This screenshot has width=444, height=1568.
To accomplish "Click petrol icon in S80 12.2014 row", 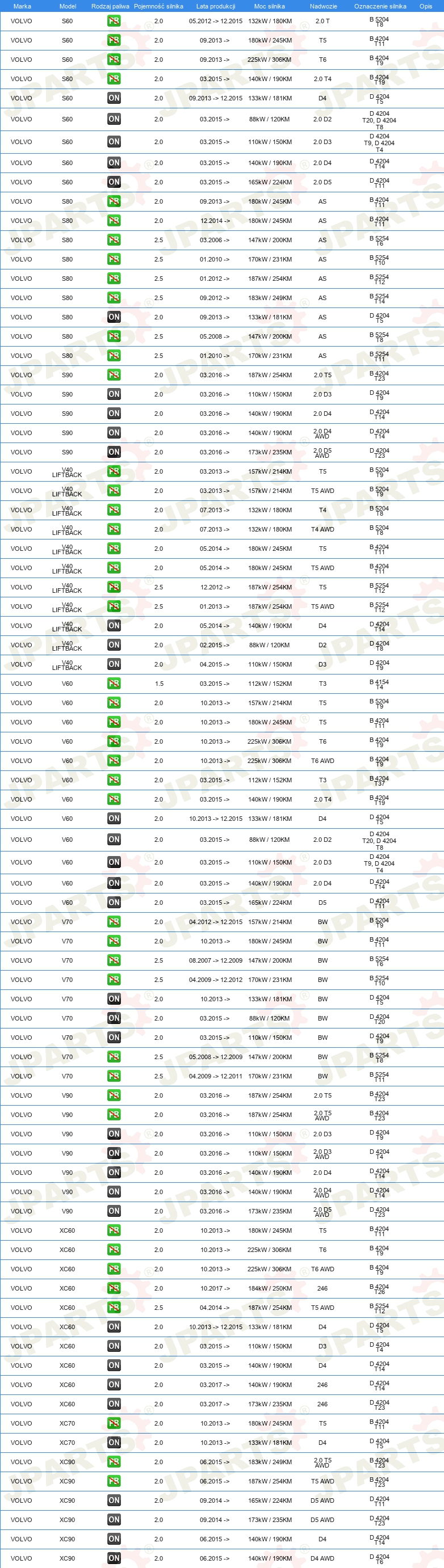I will pyautogui.click(x=114, y=221).
